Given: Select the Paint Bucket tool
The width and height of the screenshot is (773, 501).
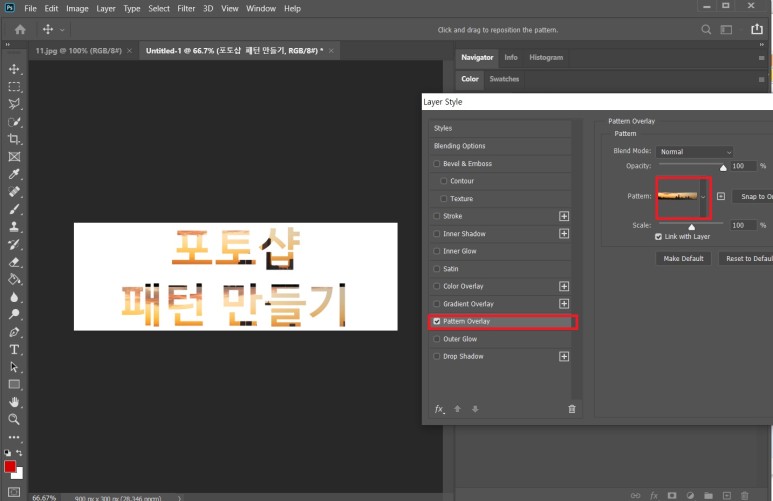Looking at the screenshot, I should [14, 279].
